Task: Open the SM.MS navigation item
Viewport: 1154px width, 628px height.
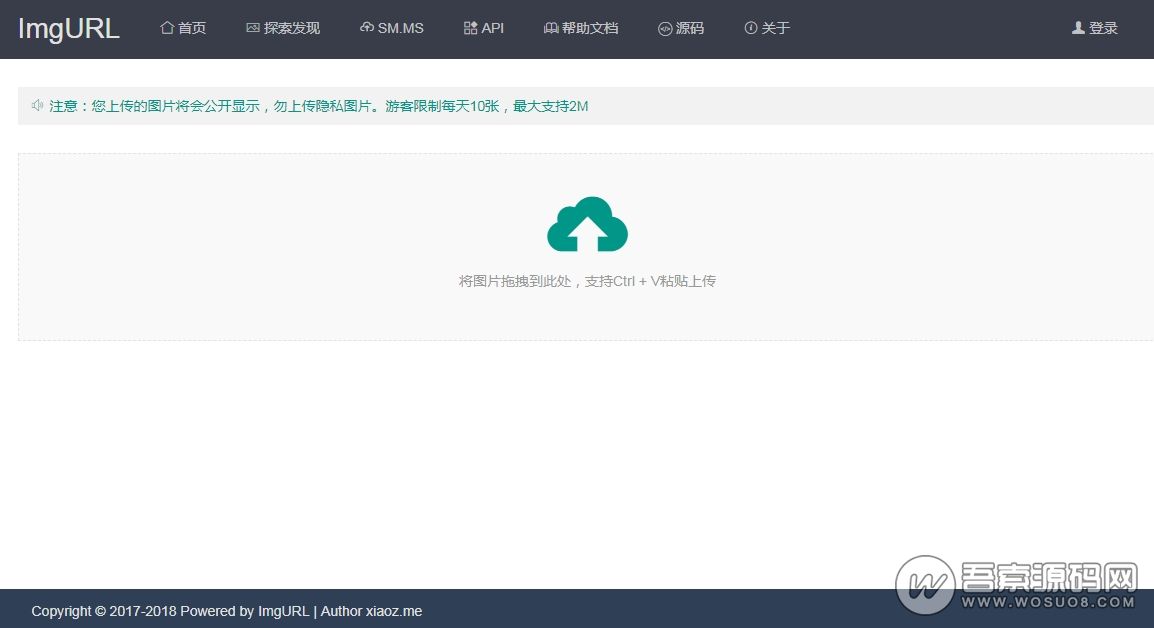Action: click(x=399, y=29)
